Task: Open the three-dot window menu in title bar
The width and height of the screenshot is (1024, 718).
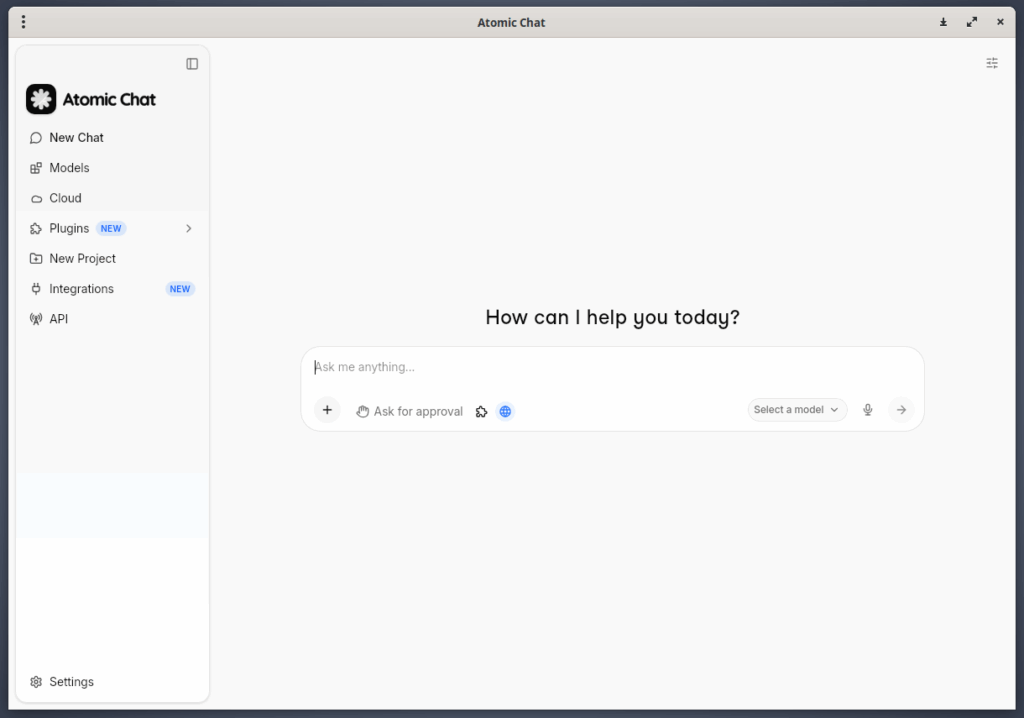Action: (24, 22)
